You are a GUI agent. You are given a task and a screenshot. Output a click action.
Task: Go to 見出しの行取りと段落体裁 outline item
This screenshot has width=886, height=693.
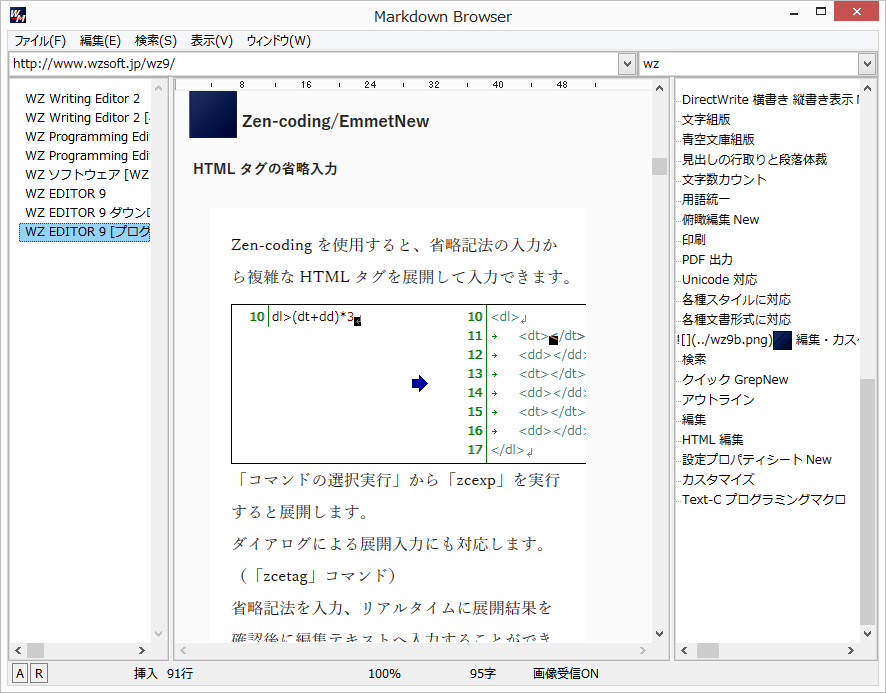pos(754,159)
